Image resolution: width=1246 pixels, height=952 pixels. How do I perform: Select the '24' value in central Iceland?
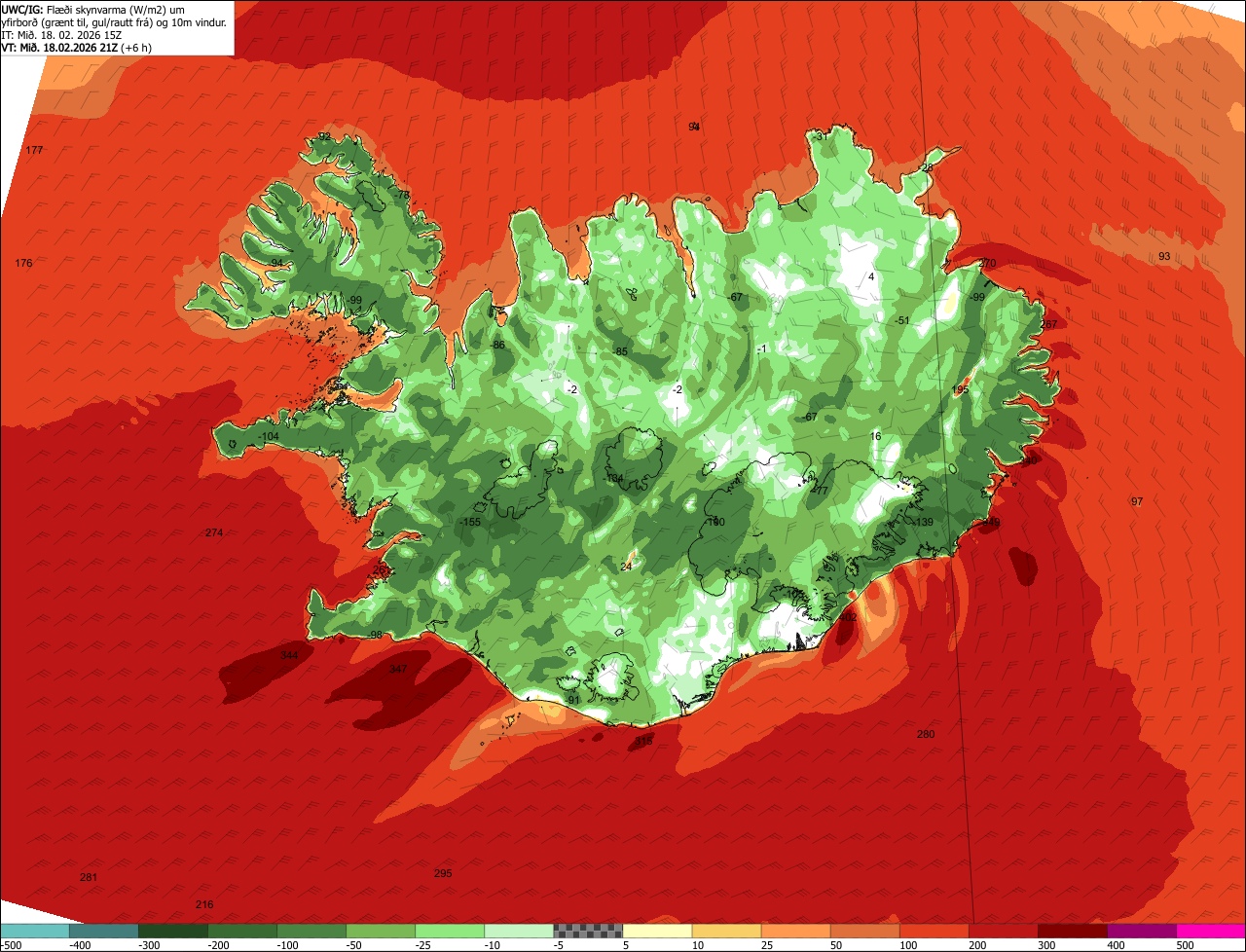point(626,567)
